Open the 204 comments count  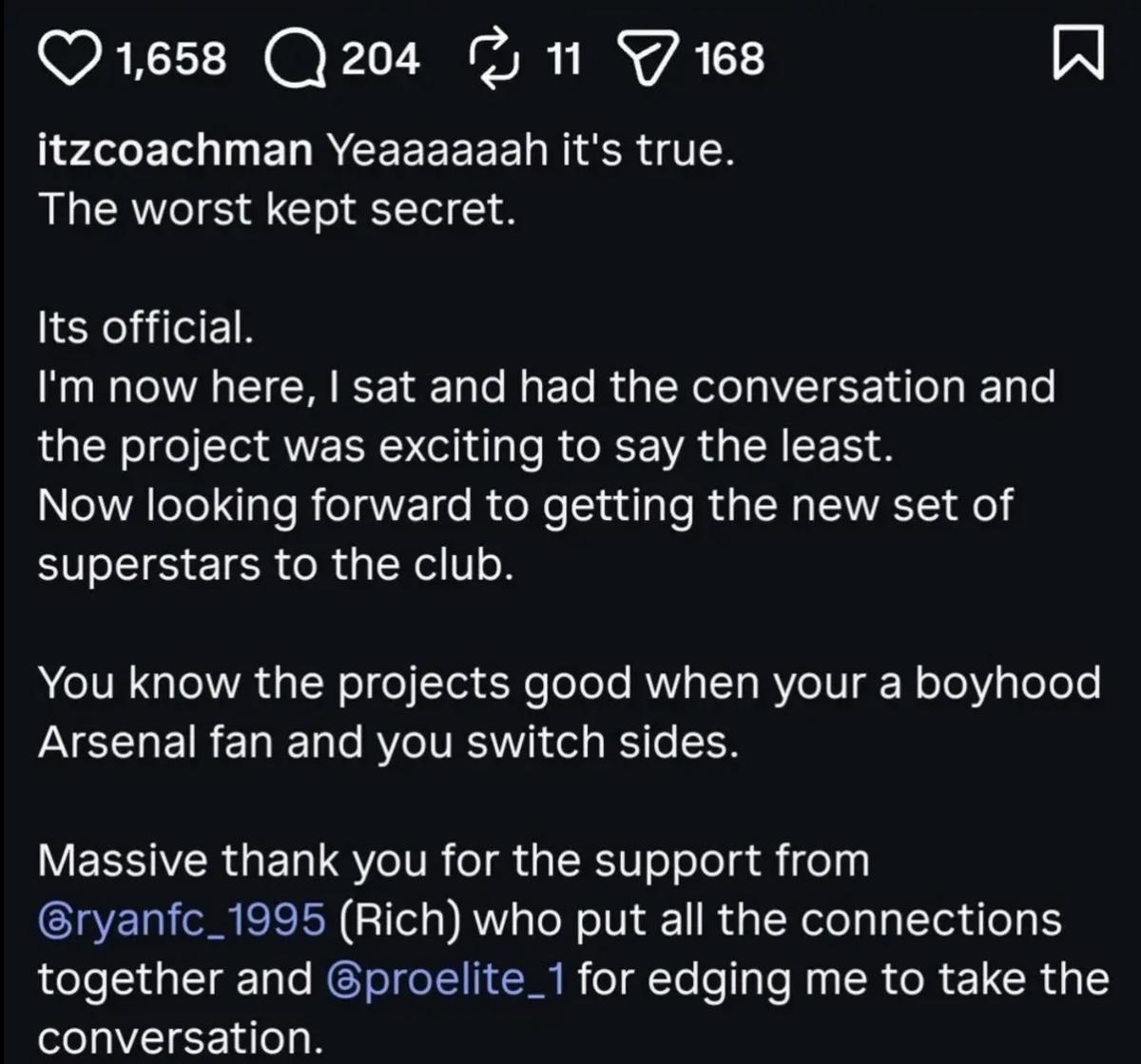point(379,60)
